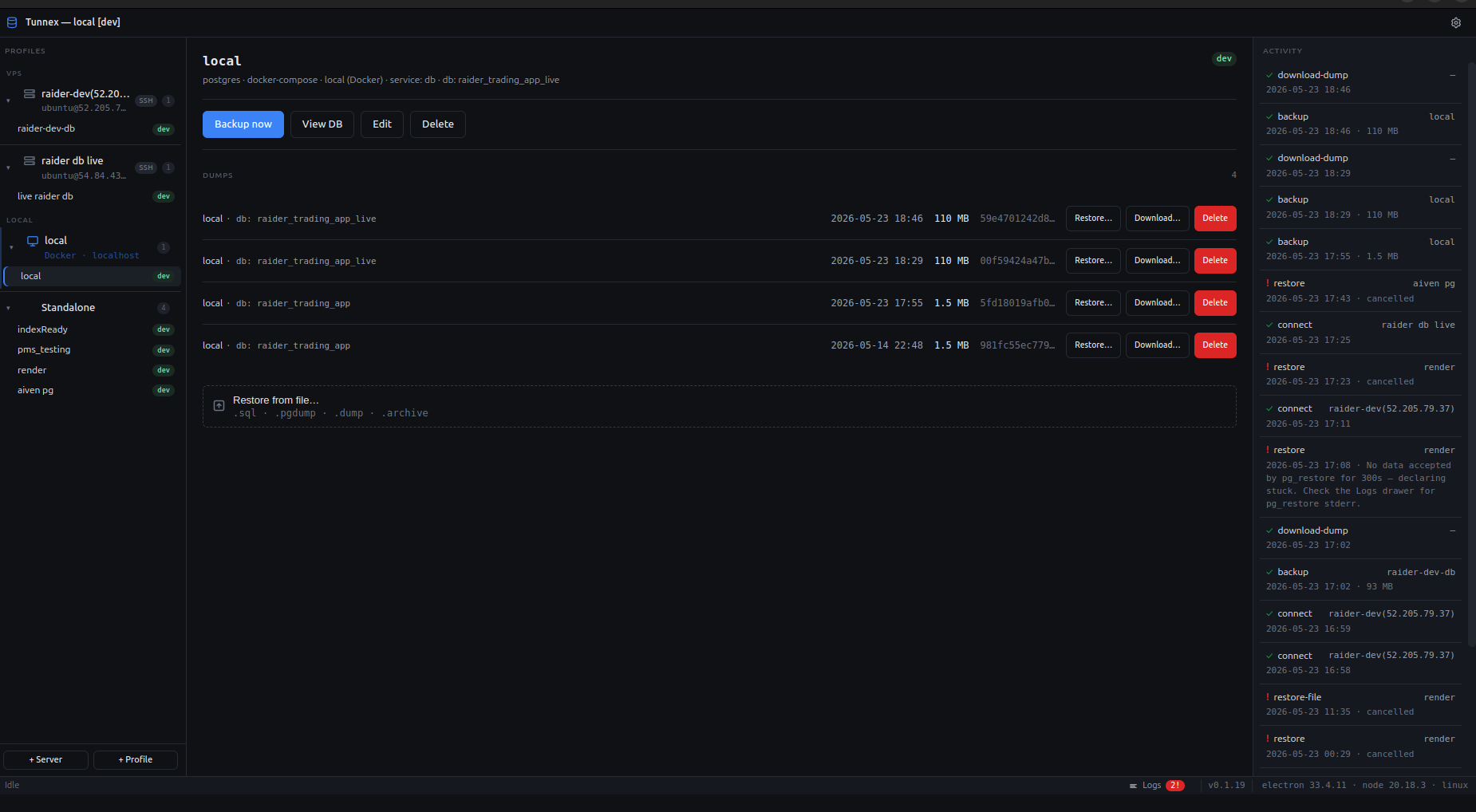Download the 18:46 raider_trading_app_live dump

1158,219
